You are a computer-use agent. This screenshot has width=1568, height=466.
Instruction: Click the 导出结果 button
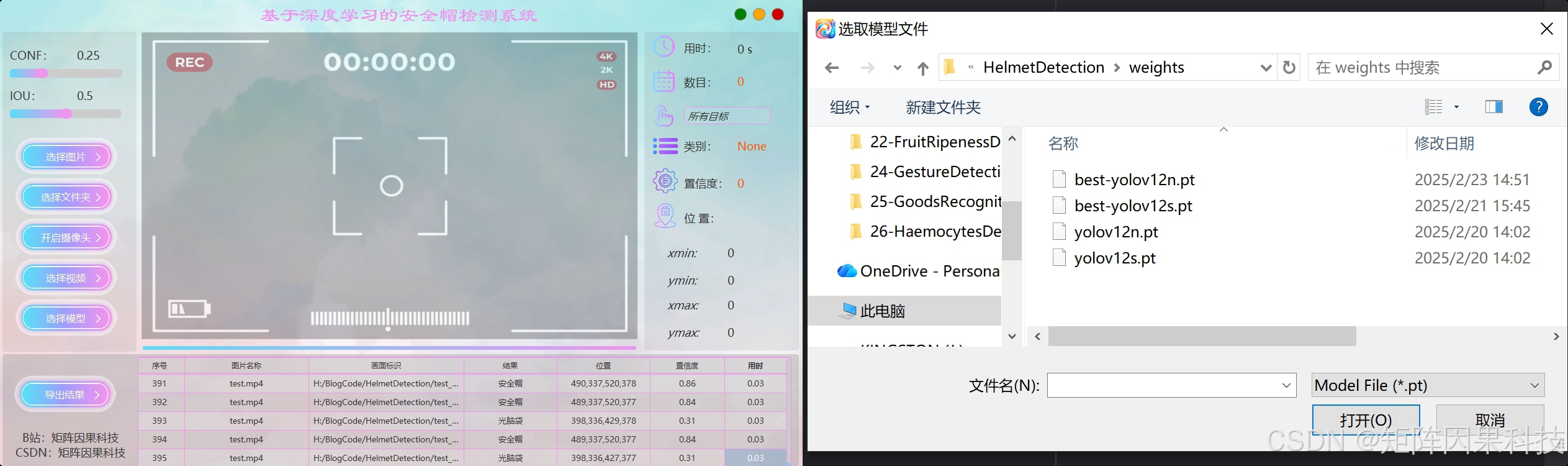(x=65, y=395)
